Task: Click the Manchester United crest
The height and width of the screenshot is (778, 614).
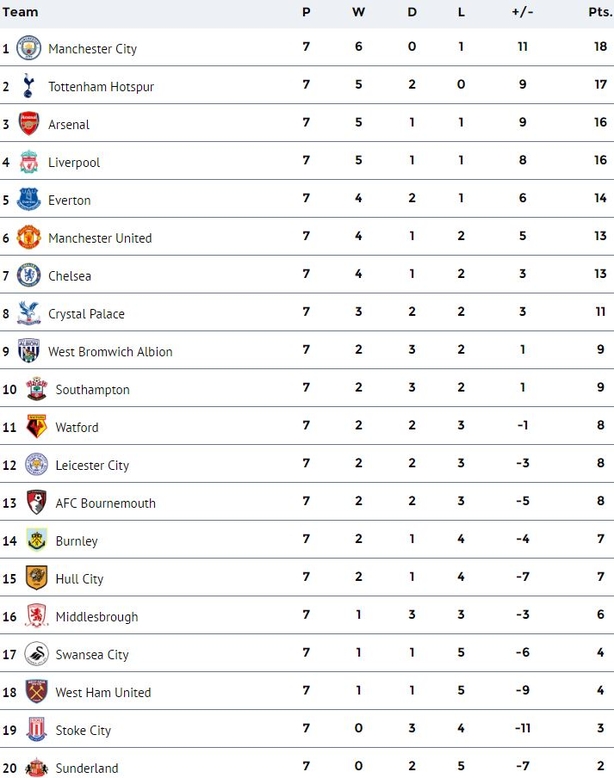Action: [x=29, y=237]
